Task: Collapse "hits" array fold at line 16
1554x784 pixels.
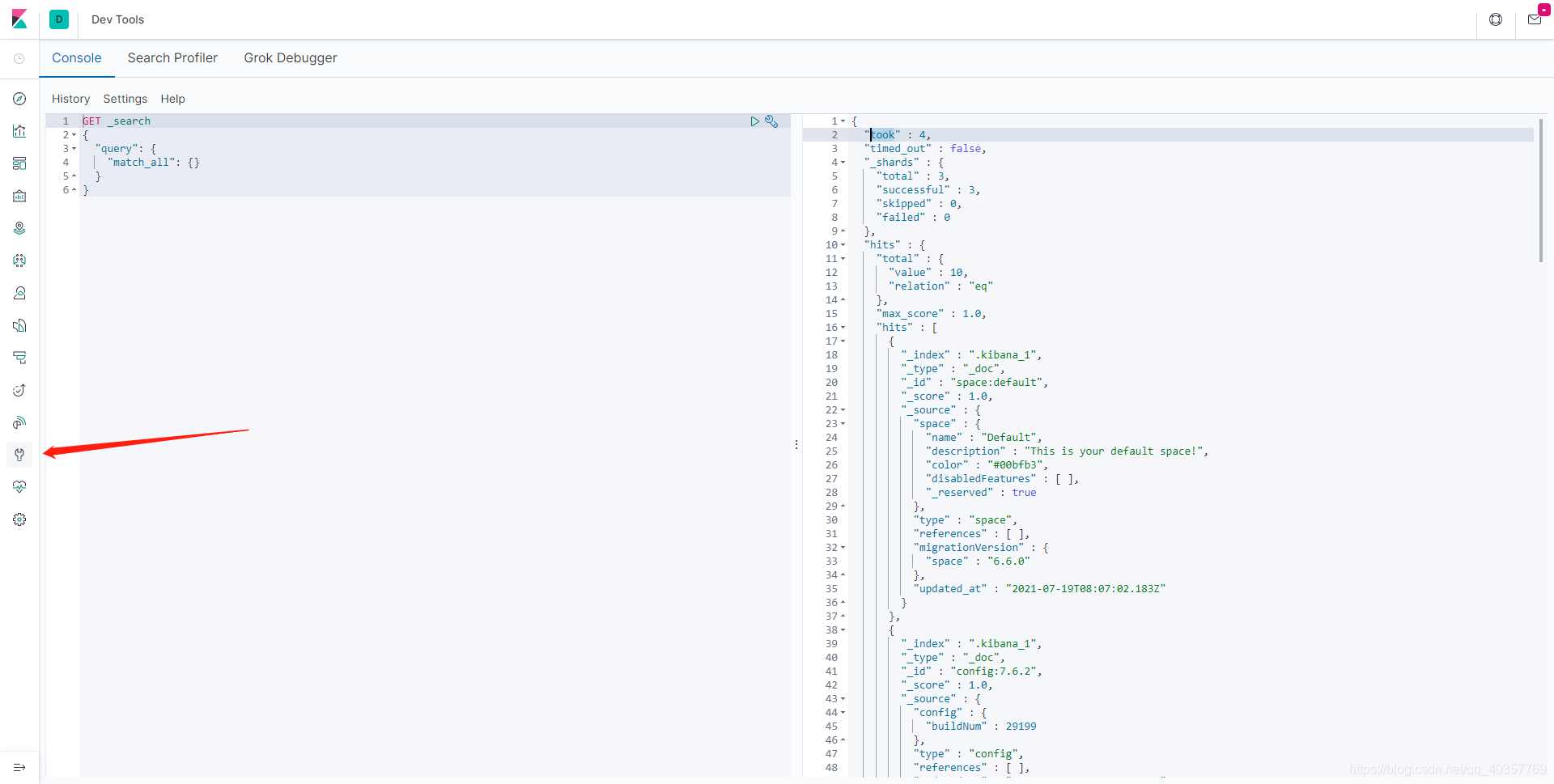Action: tap(843, 328)
